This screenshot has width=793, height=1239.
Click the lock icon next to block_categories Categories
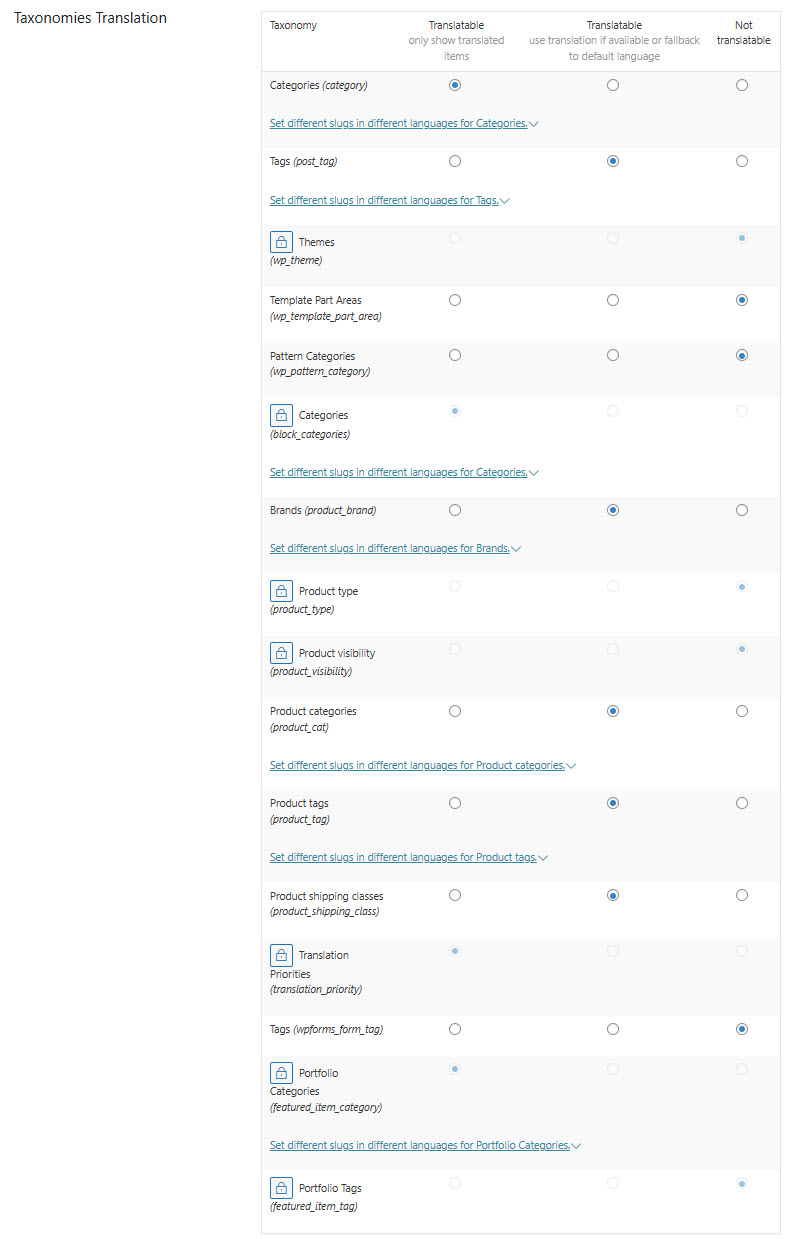pos(281,415)
